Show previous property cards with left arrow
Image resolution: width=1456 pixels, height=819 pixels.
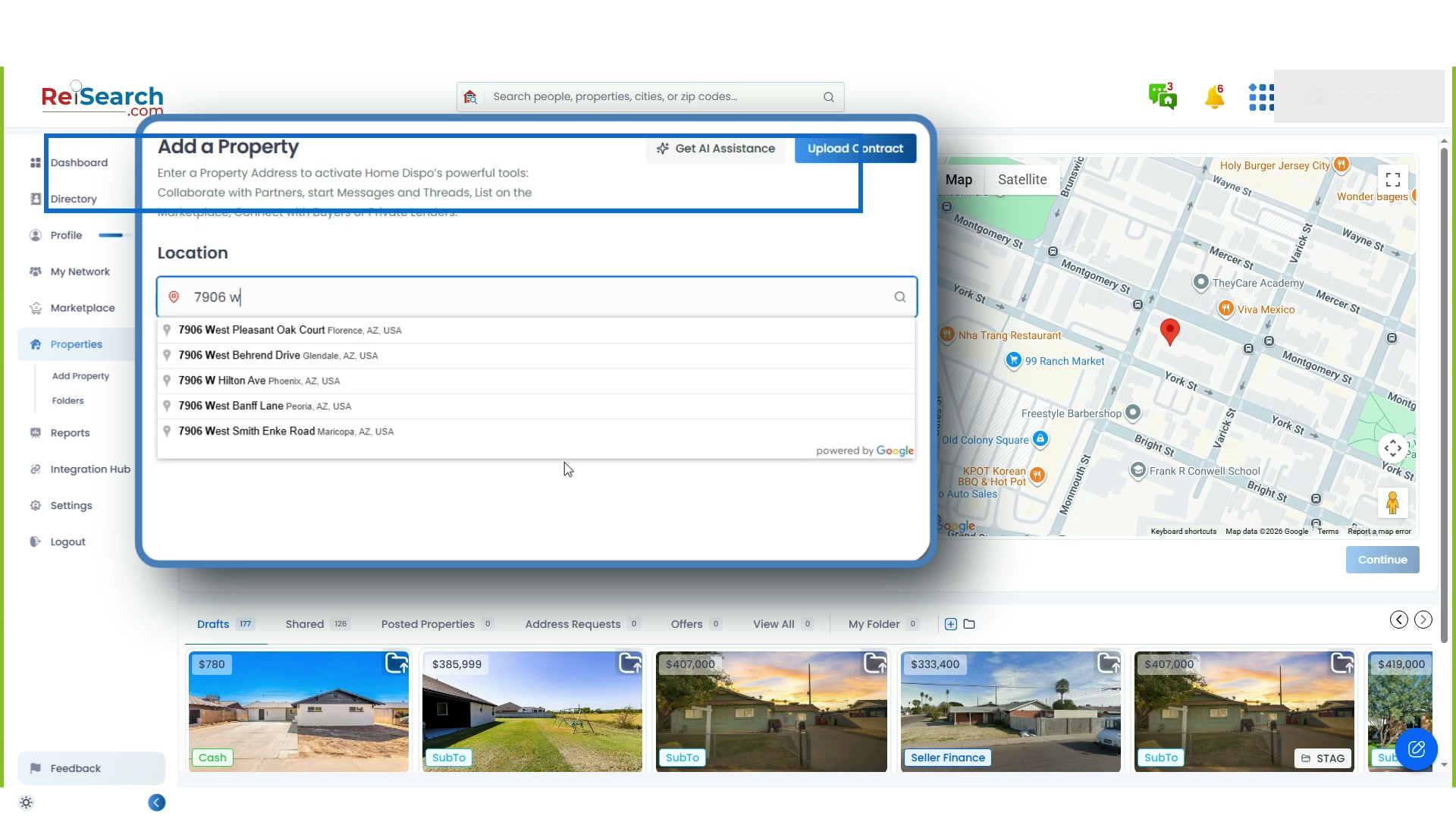pos(1399,620)
